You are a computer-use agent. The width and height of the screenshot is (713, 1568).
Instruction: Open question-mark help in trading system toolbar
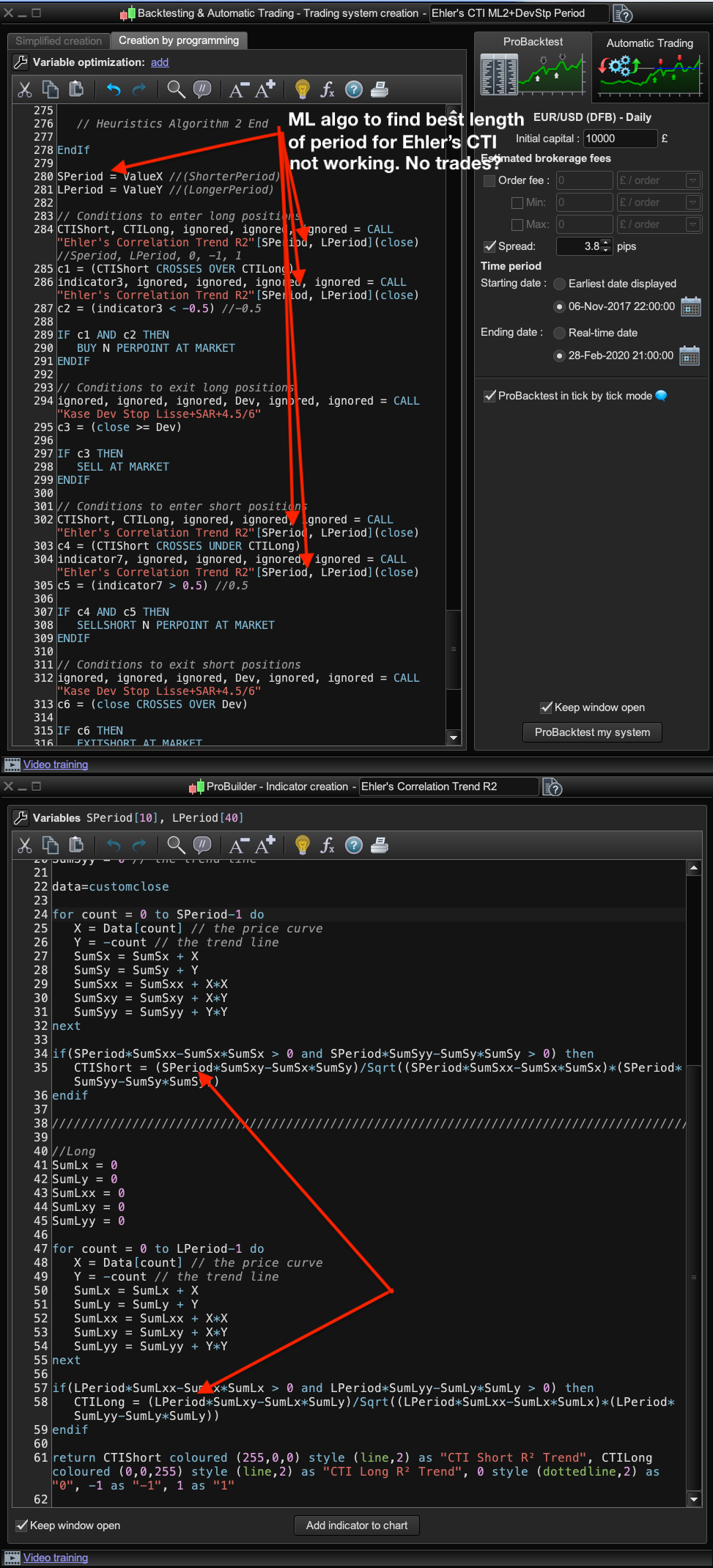pos(354,89)
